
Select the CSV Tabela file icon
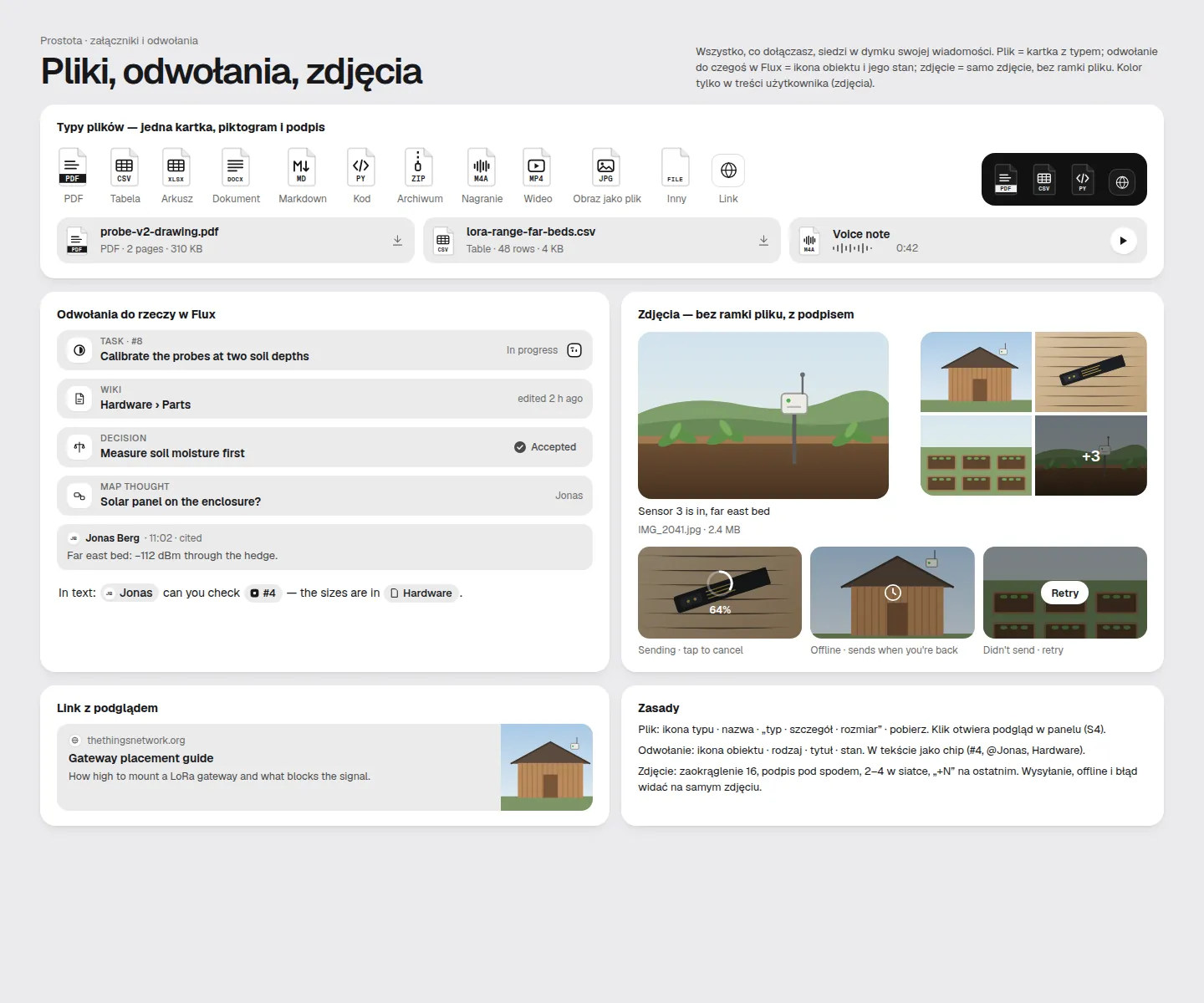click(125, 166)
